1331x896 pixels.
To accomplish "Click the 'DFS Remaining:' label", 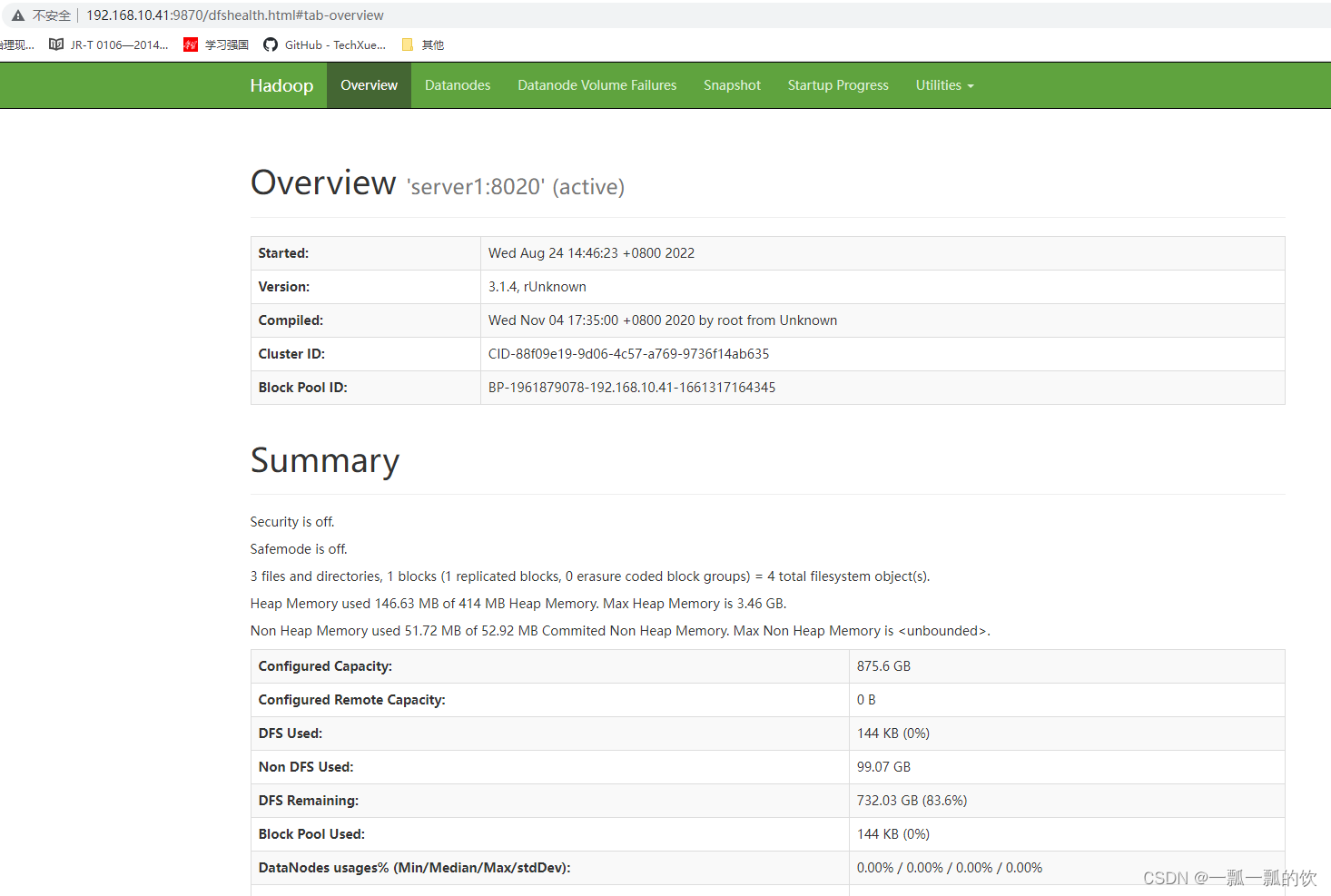I will click(309, 801).
